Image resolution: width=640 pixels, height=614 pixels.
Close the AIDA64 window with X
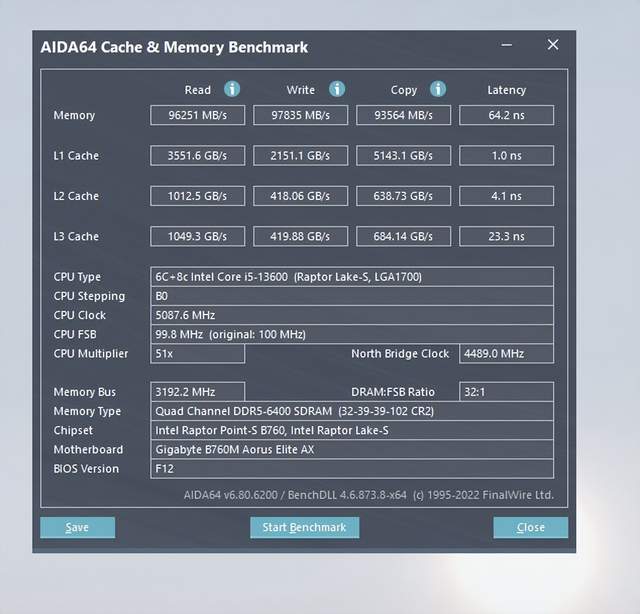point(553,44)
